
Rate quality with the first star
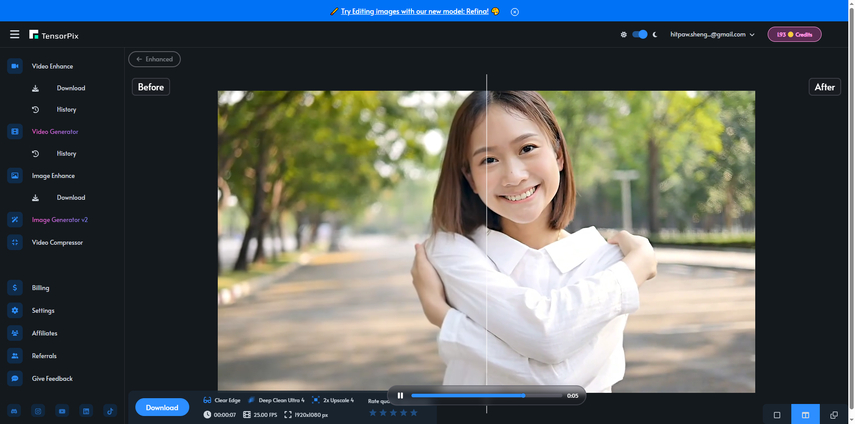coord(373,413)
